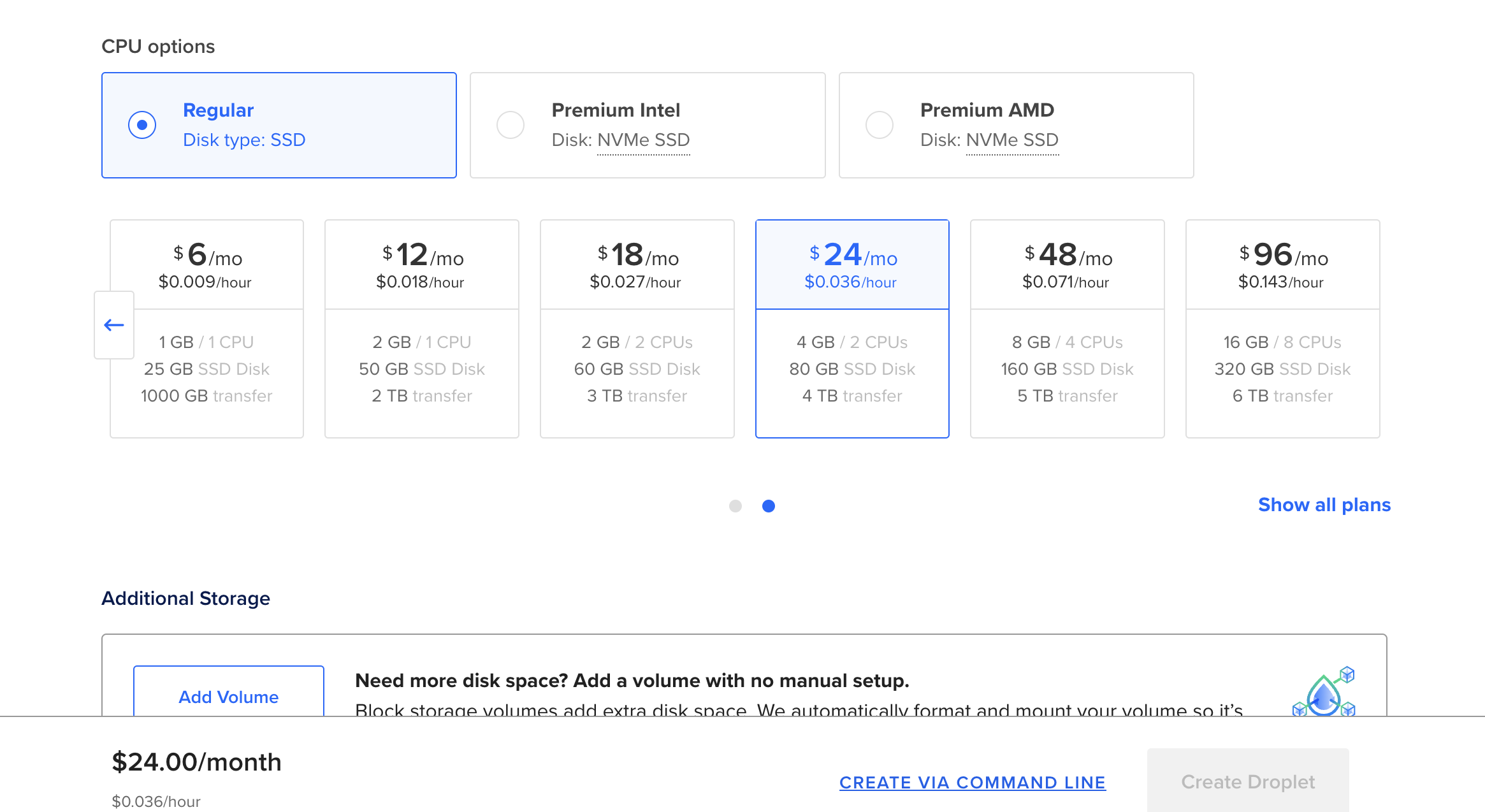Click the Add Volume button
The width and height of the screenshot is (1485, 812).
[229, 696]
